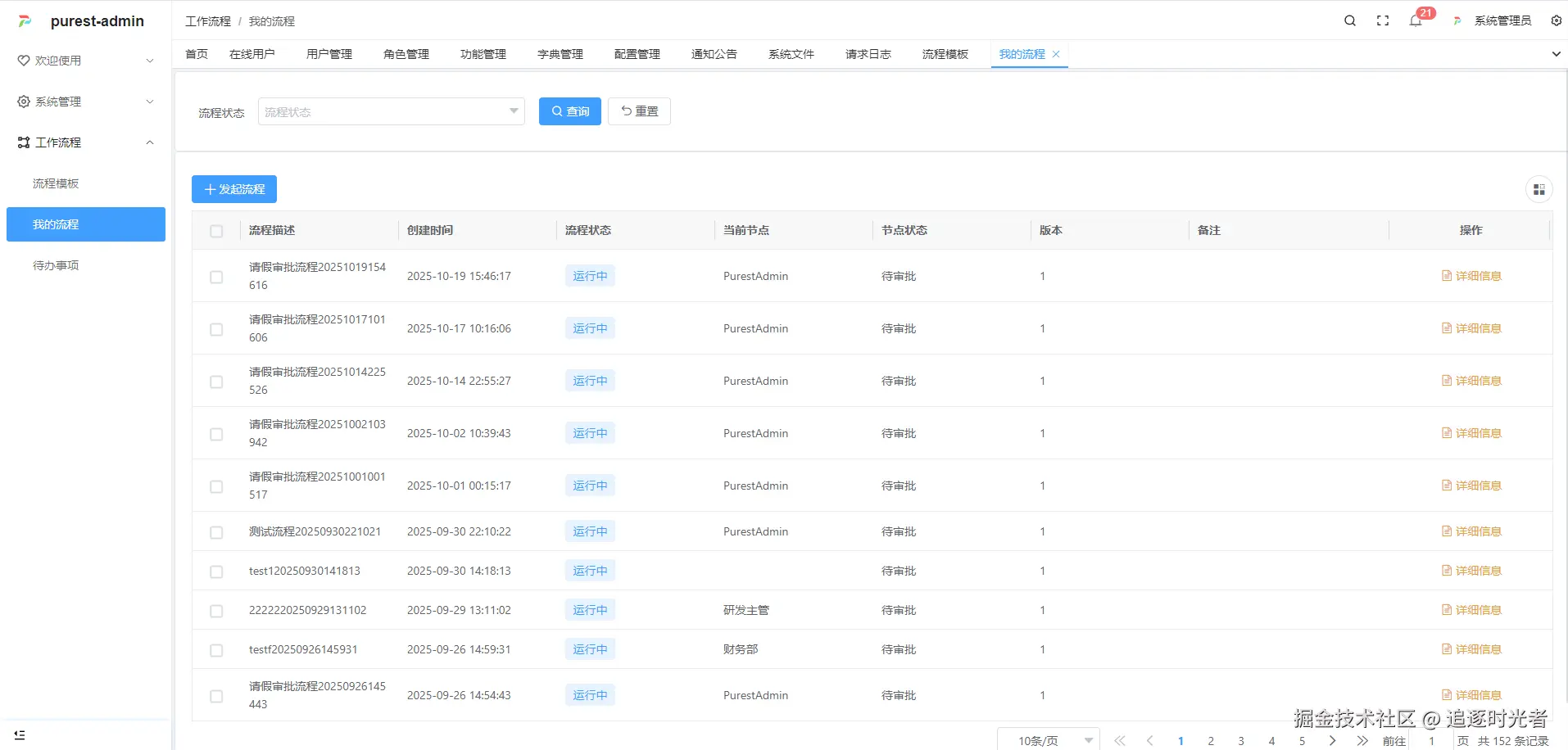Check the row 请假审批流程20251002103942

(x=216, y=434)
